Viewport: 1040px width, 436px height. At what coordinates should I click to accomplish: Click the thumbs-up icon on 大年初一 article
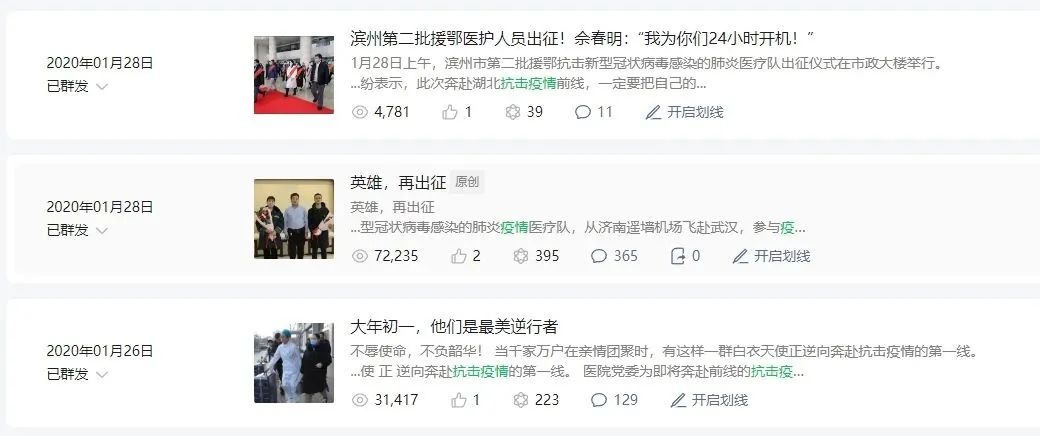pos(459,400)
